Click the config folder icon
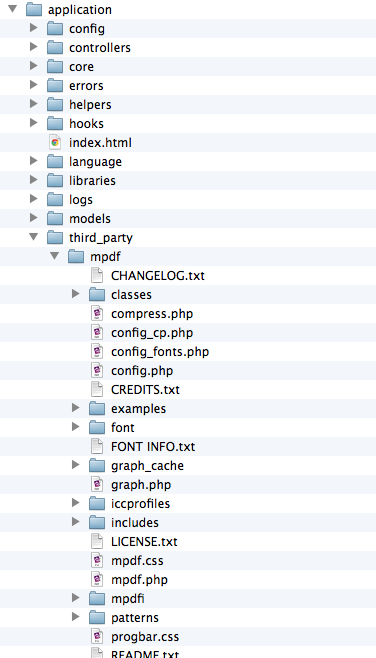Viewport: 376px width, 658px height. click(55, 29)
